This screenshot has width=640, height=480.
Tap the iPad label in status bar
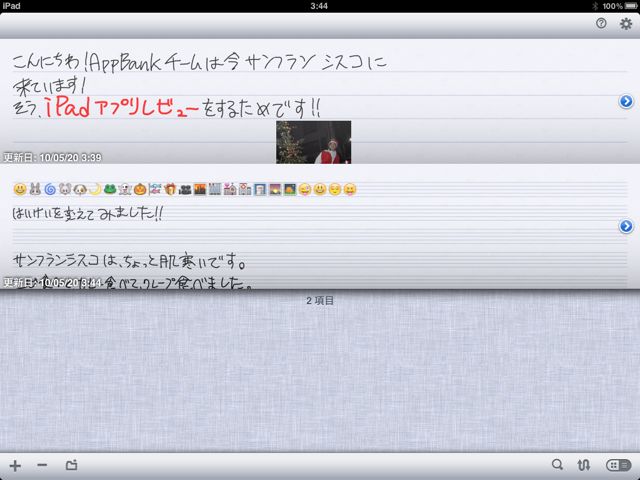point(11,6)
